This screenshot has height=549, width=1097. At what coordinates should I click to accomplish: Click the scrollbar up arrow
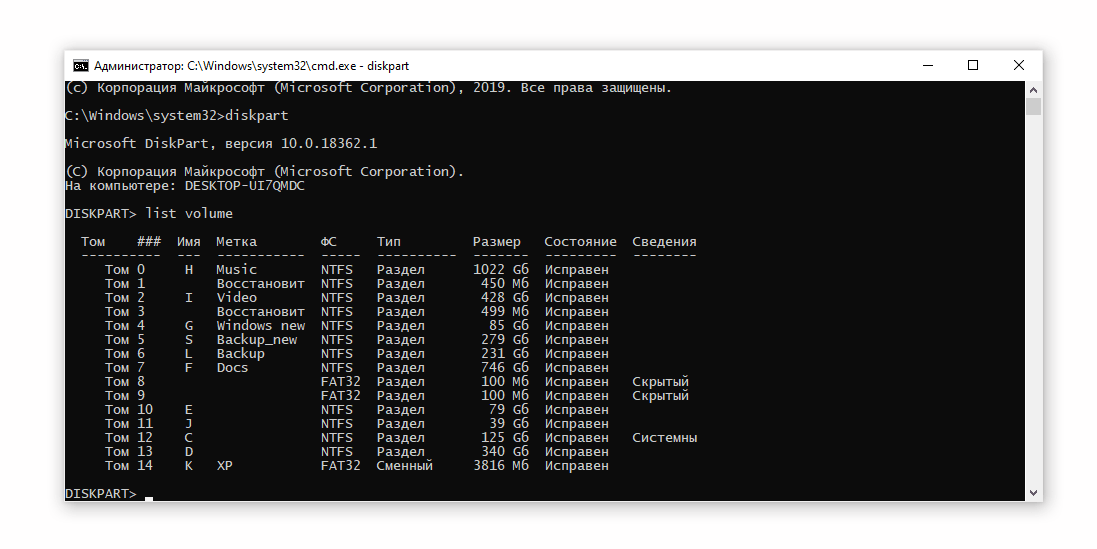coord(1033,90)
